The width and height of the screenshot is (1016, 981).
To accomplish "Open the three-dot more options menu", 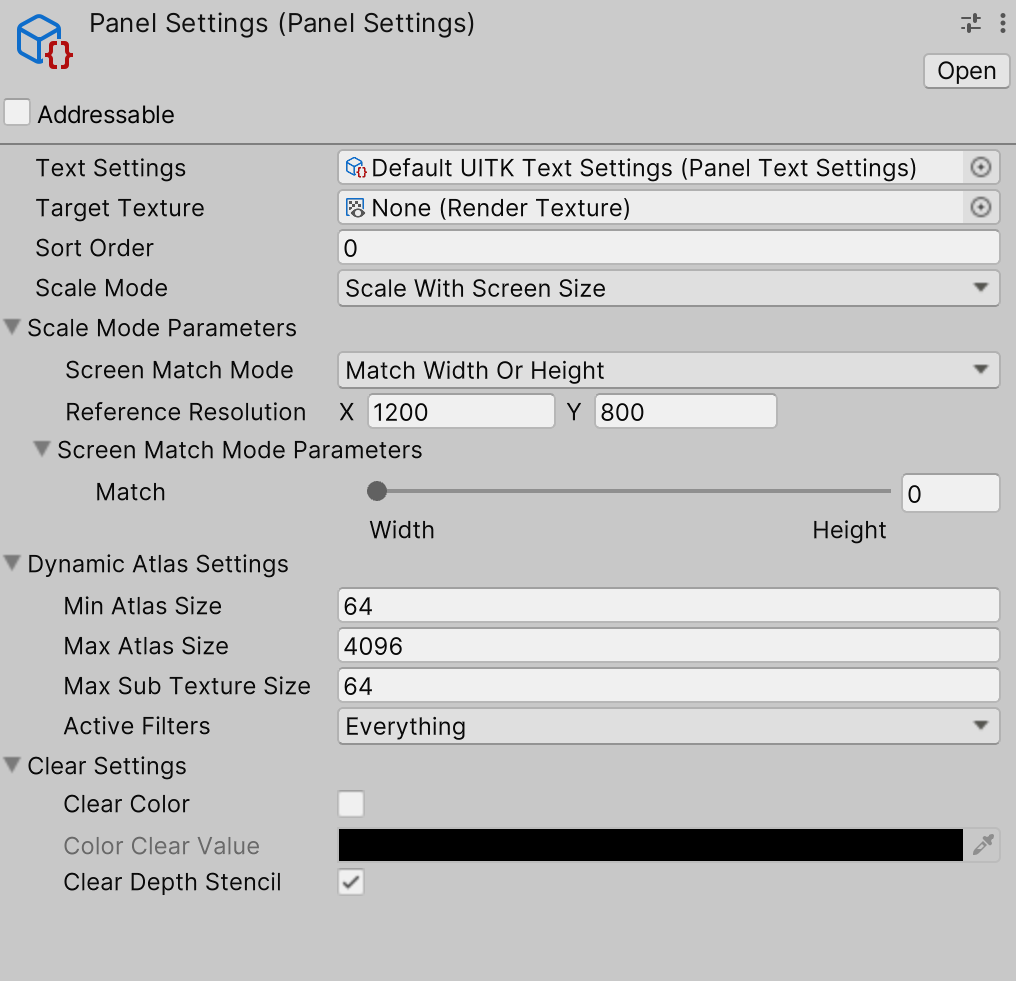I will [1002, 24].
